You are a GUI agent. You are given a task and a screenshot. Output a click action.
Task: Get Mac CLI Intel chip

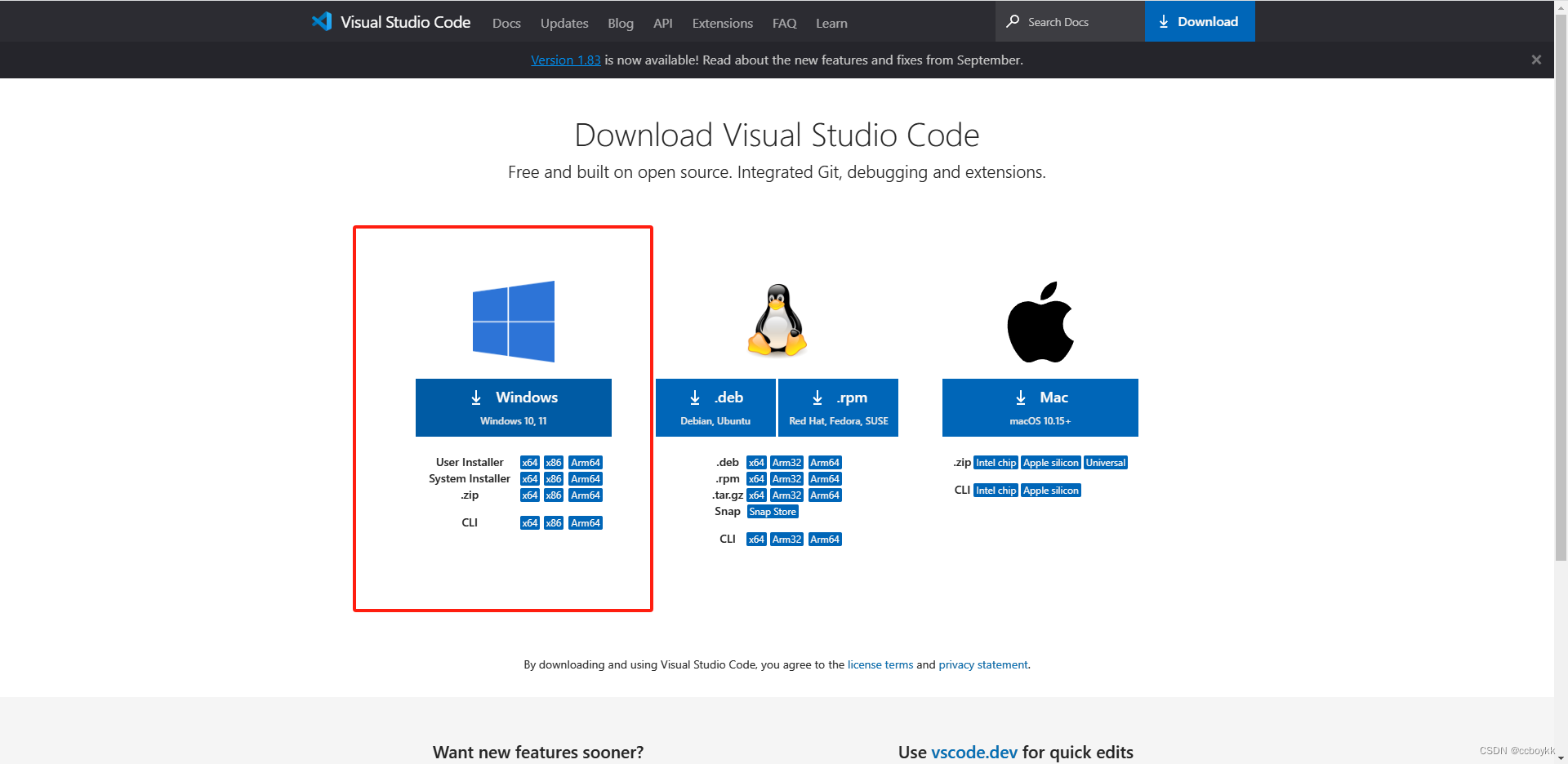996,491
